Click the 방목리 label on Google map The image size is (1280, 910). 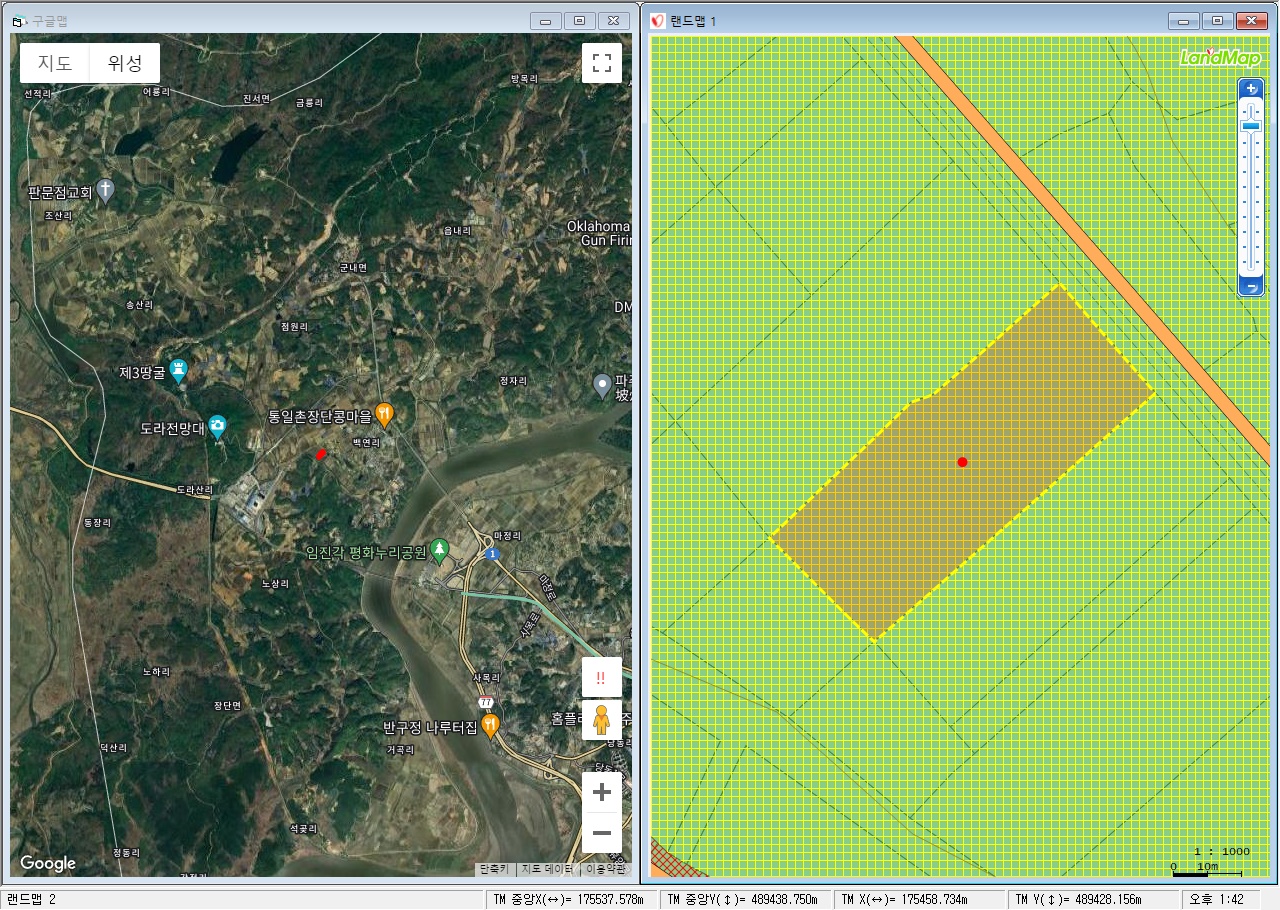(524, 78)
